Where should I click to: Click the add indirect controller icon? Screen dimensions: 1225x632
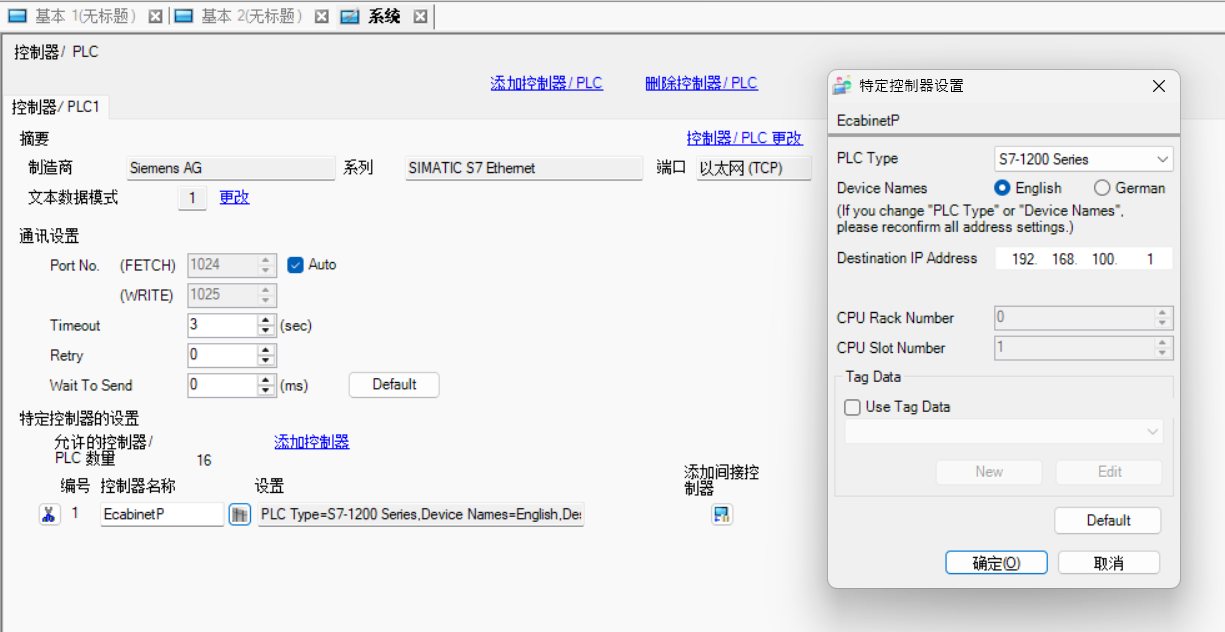[x=722, y=515]
